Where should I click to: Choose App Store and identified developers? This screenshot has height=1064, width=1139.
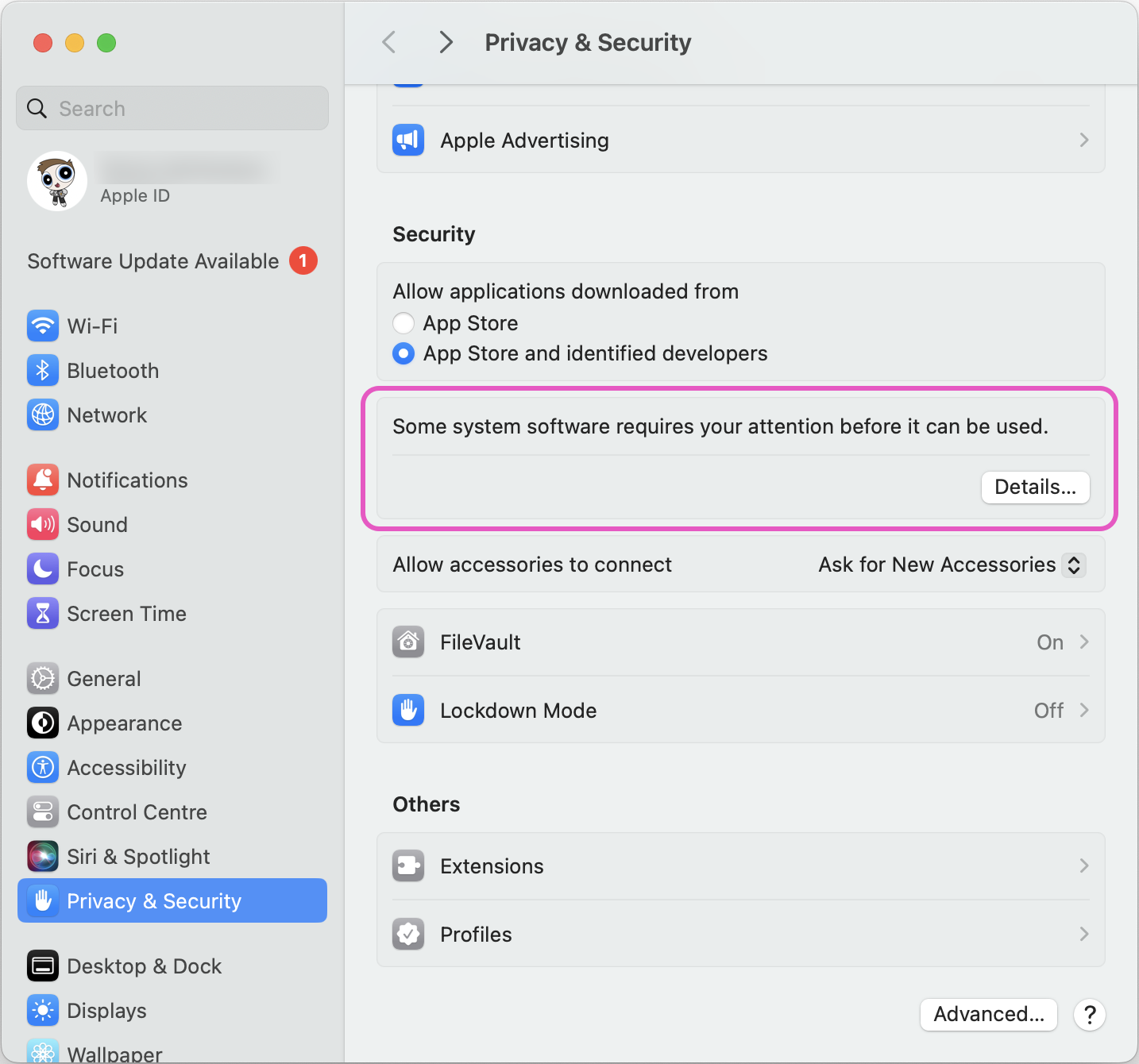click(403, 353)
